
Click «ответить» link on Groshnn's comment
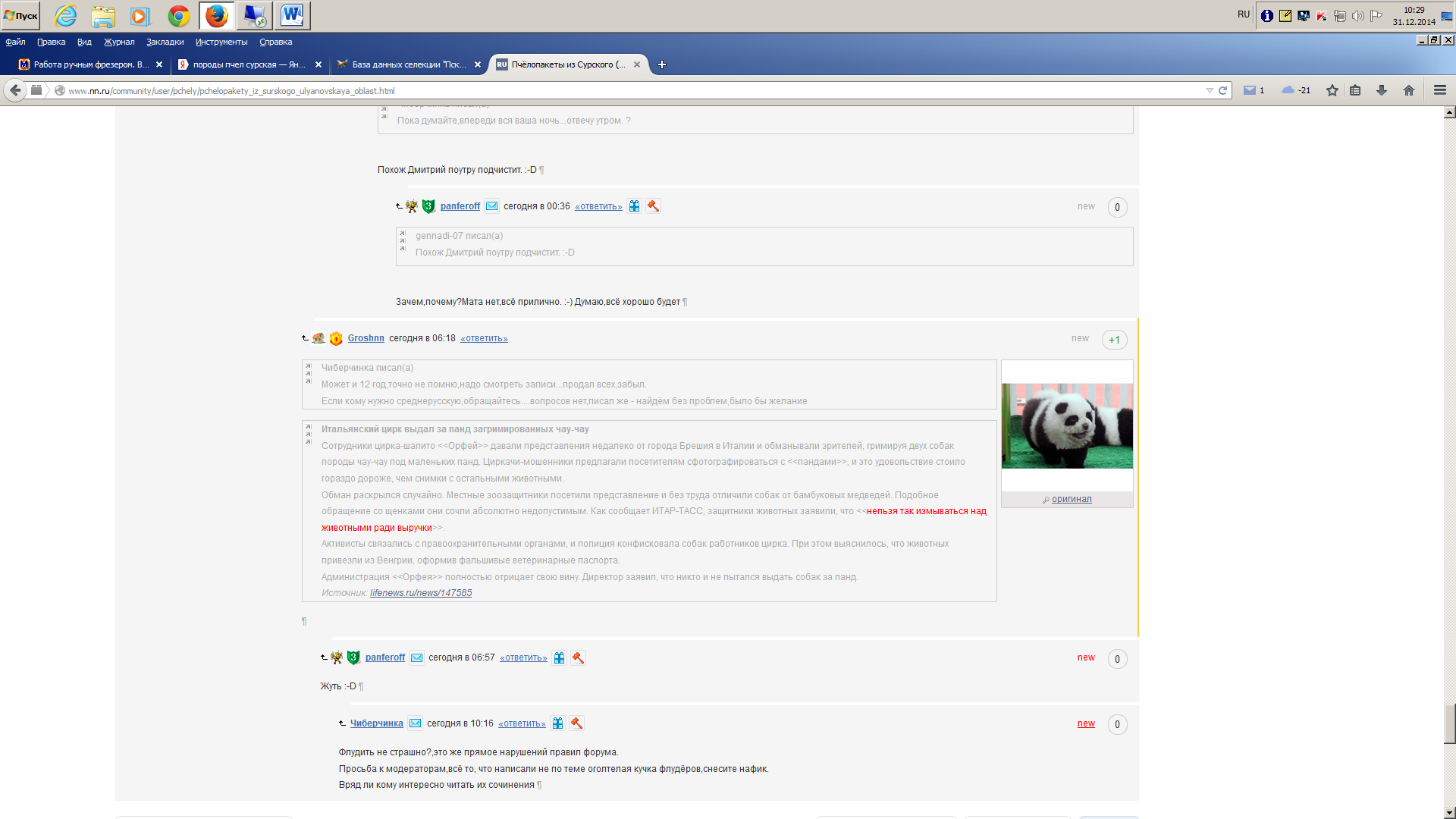[484, 339]
